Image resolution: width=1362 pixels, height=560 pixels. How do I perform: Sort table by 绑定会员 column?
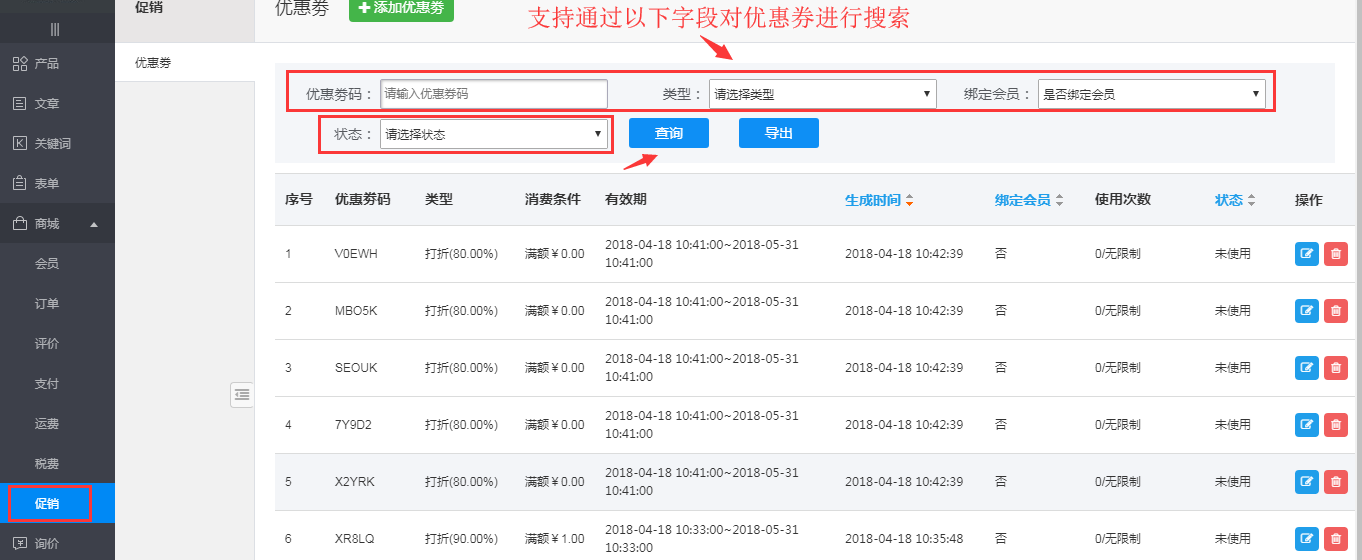1028,200
